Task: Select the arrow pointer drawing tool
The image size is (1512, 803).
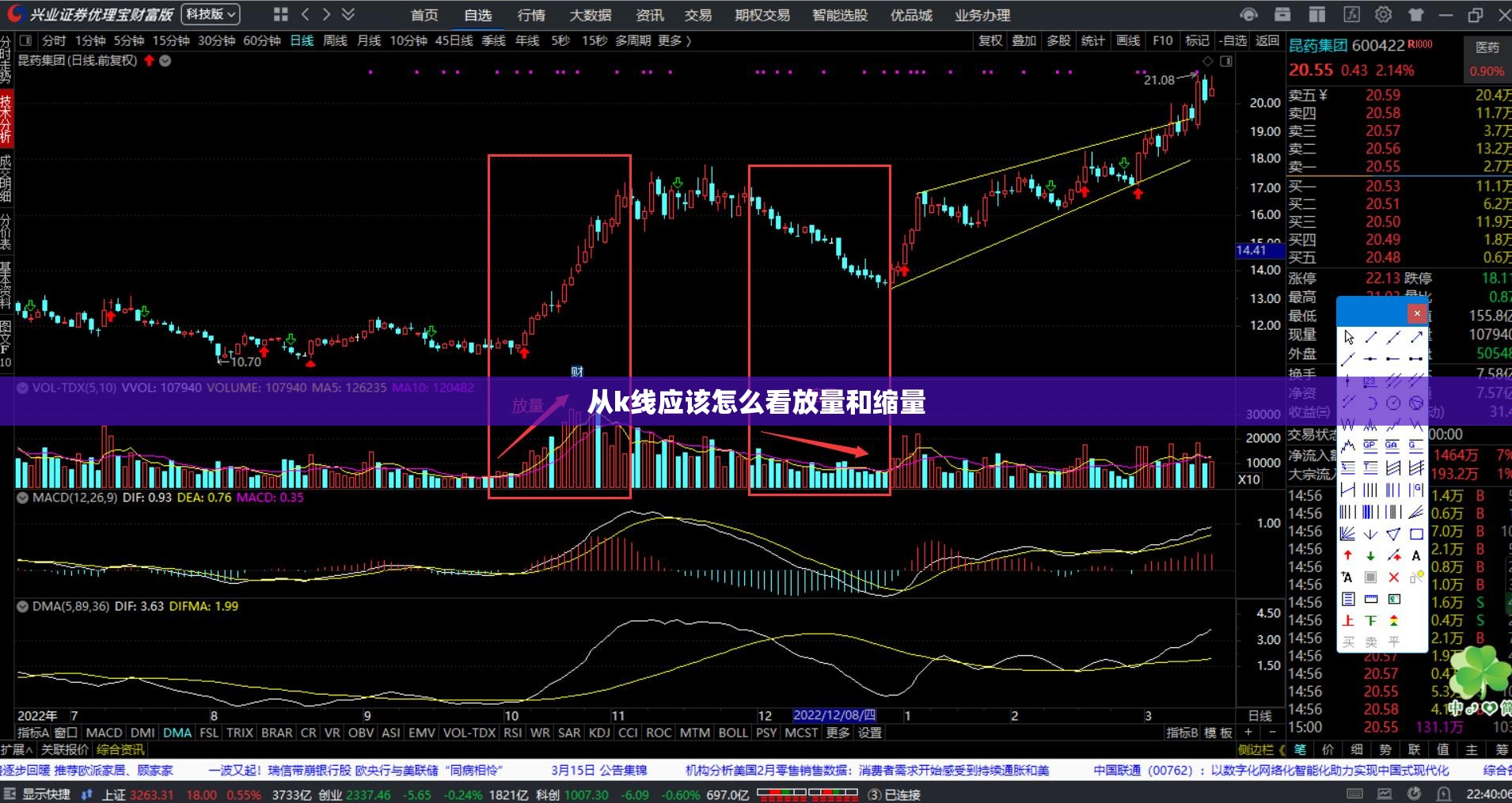Action: coord(1348,337)
